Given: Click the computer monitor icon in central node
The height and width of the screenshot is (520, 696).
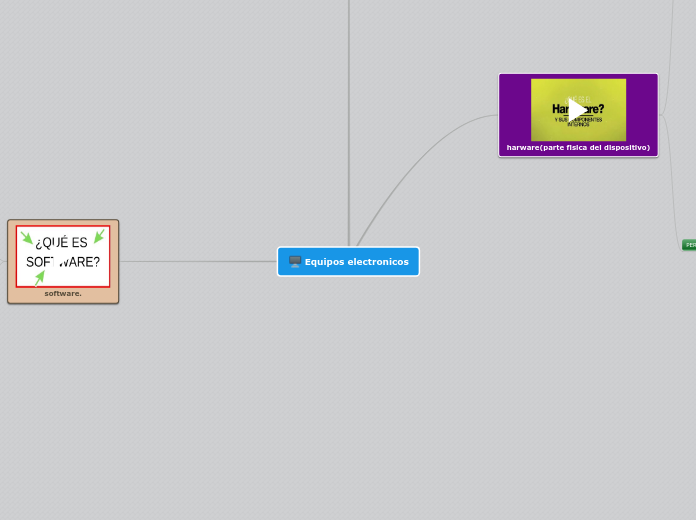Looking at the screenshot, I should click(295, 262).
